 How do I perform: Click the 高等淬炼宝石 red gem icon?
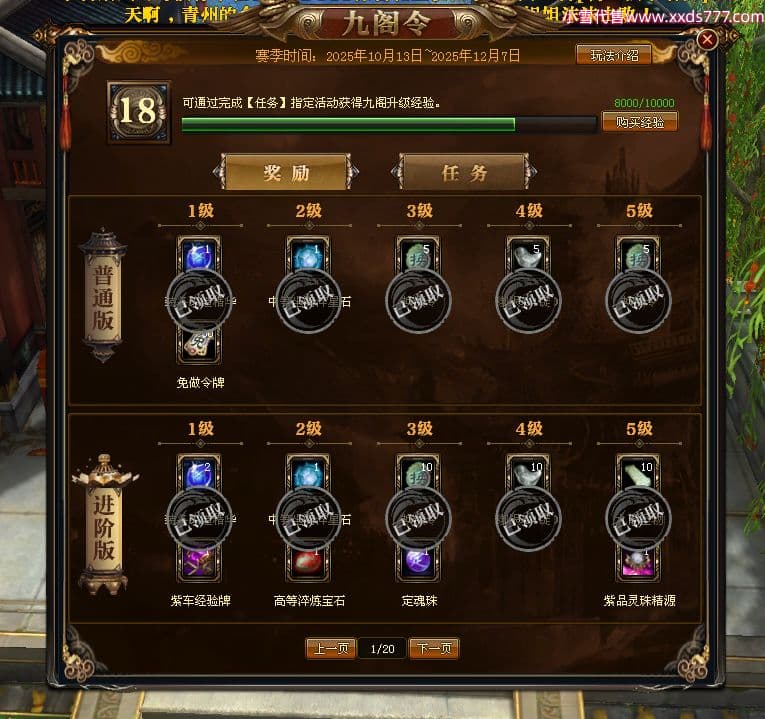(308, 564)
